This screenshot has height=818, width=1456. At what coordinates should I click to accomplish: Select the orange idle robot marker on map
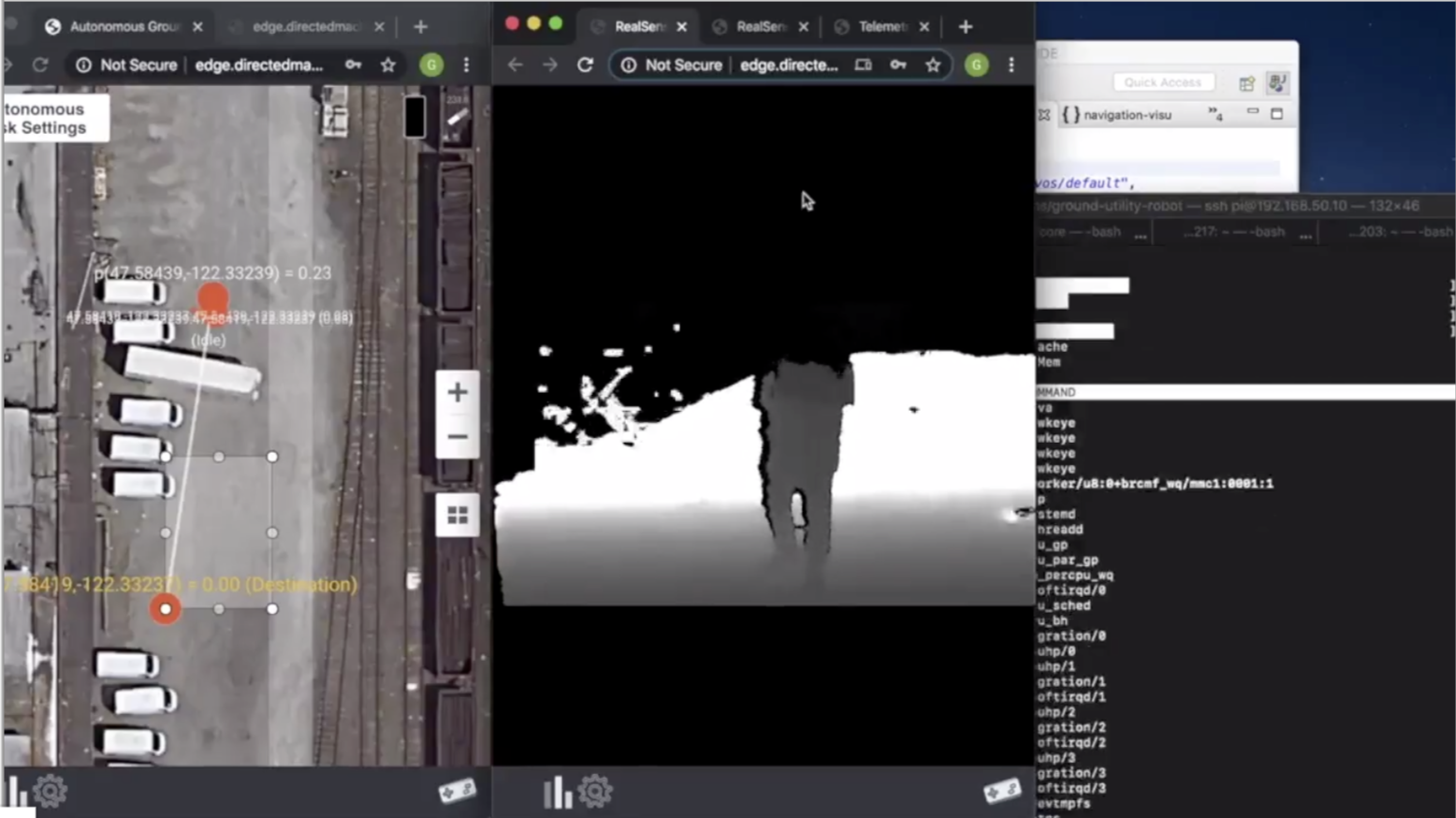pyautogui.click(x=213, y=299)
